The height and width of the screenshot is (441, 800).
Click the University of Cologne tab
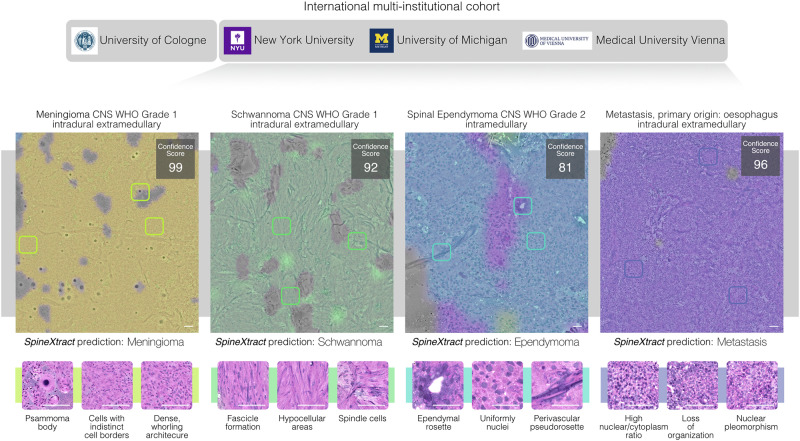[x=141, y=41]
